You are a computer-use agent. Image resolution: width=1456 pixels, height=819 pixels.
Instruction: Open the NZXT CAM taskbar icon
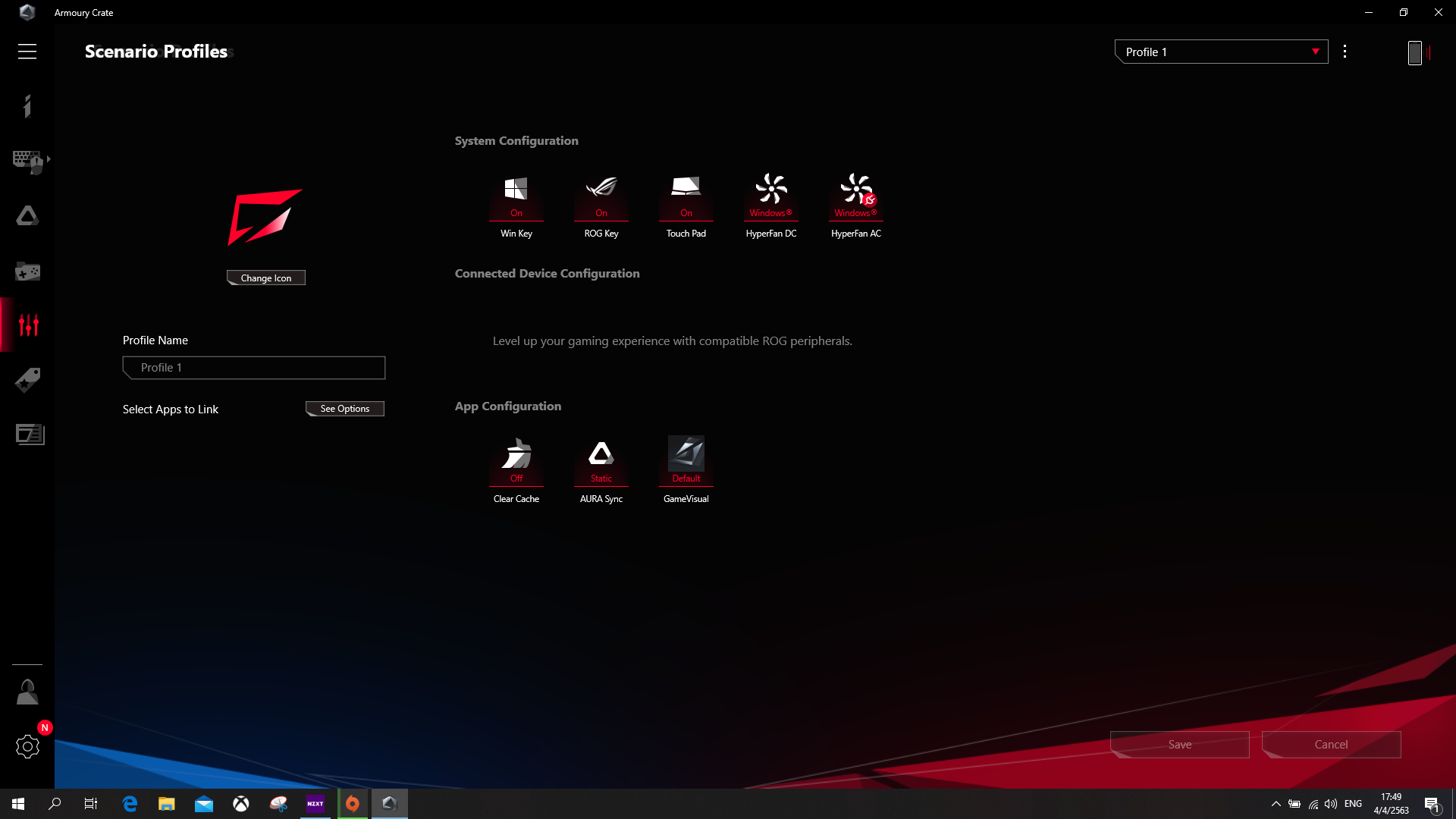pos(315,804)
